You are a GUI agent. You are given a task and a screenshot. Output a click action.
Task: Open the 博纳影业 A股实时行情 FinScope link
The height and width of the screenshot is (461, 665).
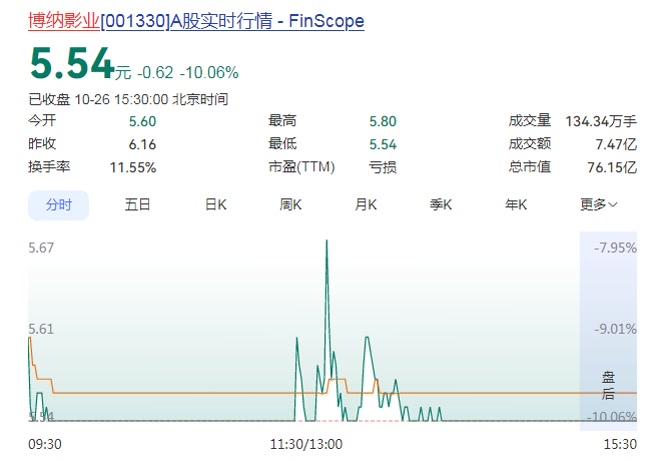pyautogui.click(x=196, y=21)
